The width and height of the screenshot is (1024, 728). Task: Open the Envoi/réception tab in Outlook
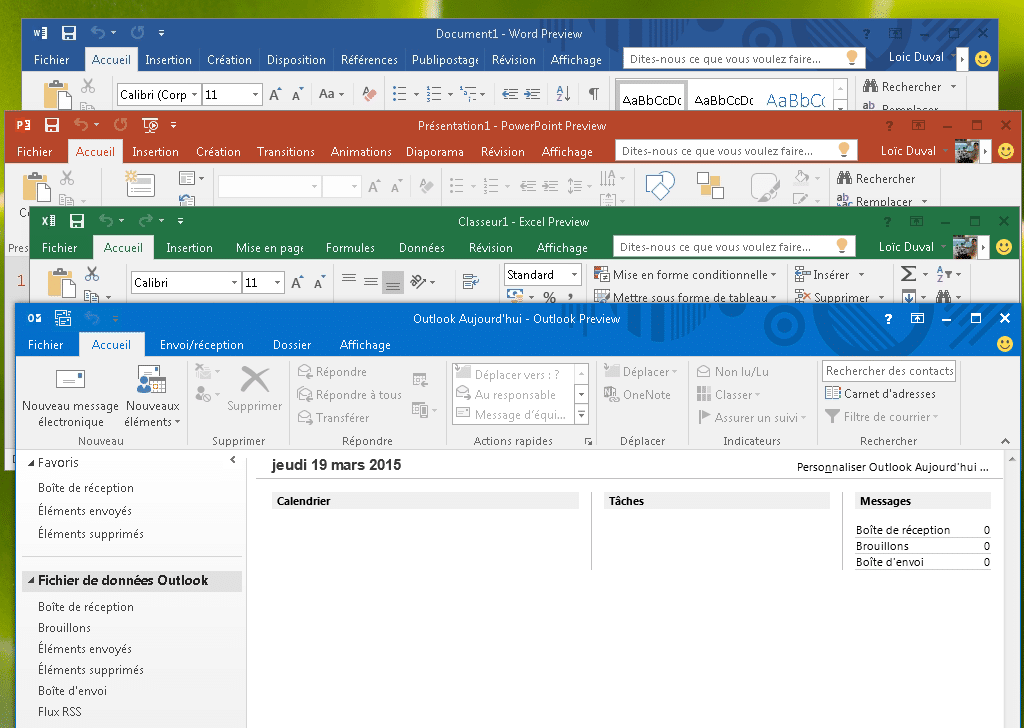[202, 345]
